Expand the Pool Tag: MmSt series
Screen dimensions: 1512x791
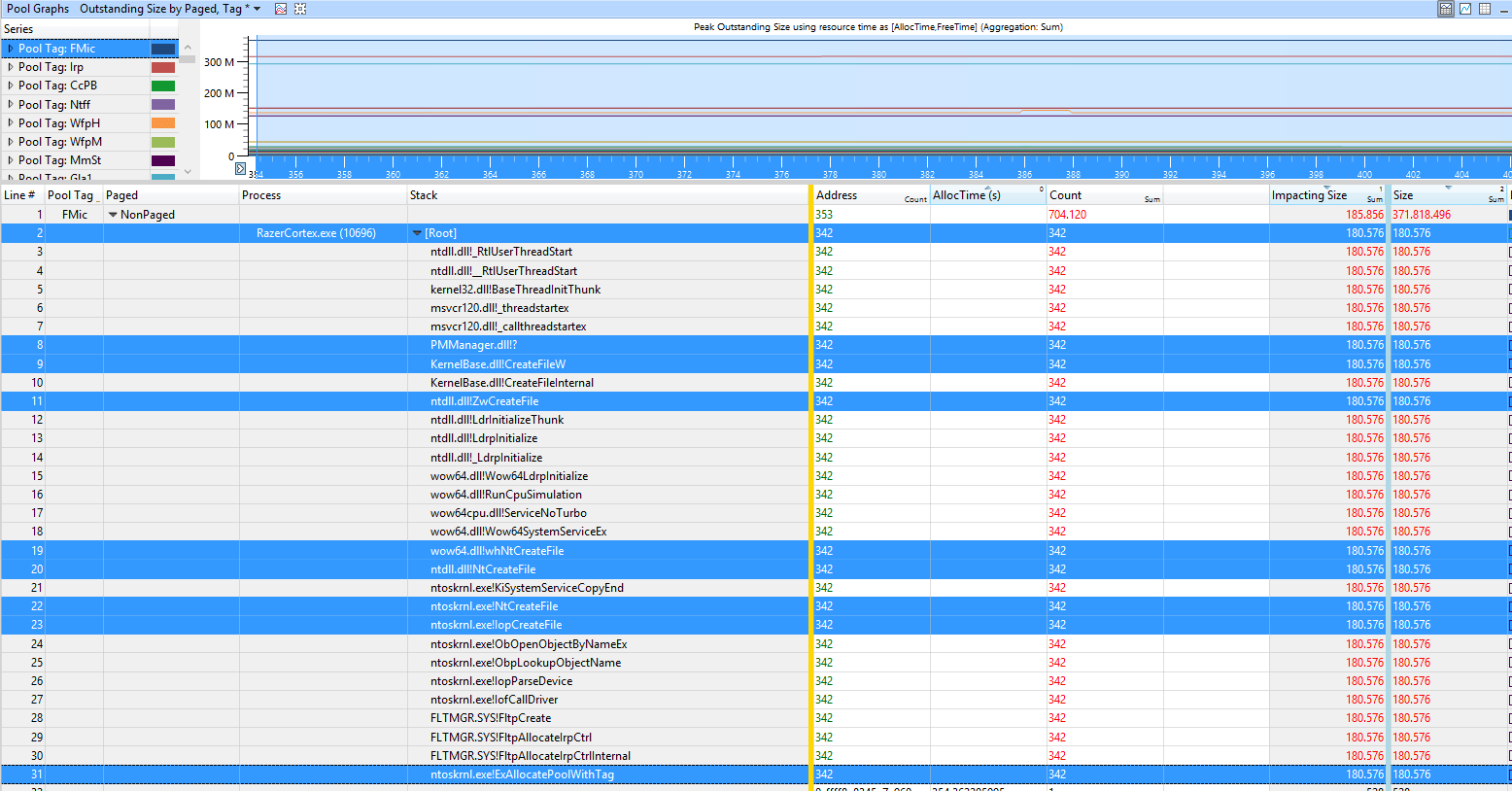coord(11,160)
